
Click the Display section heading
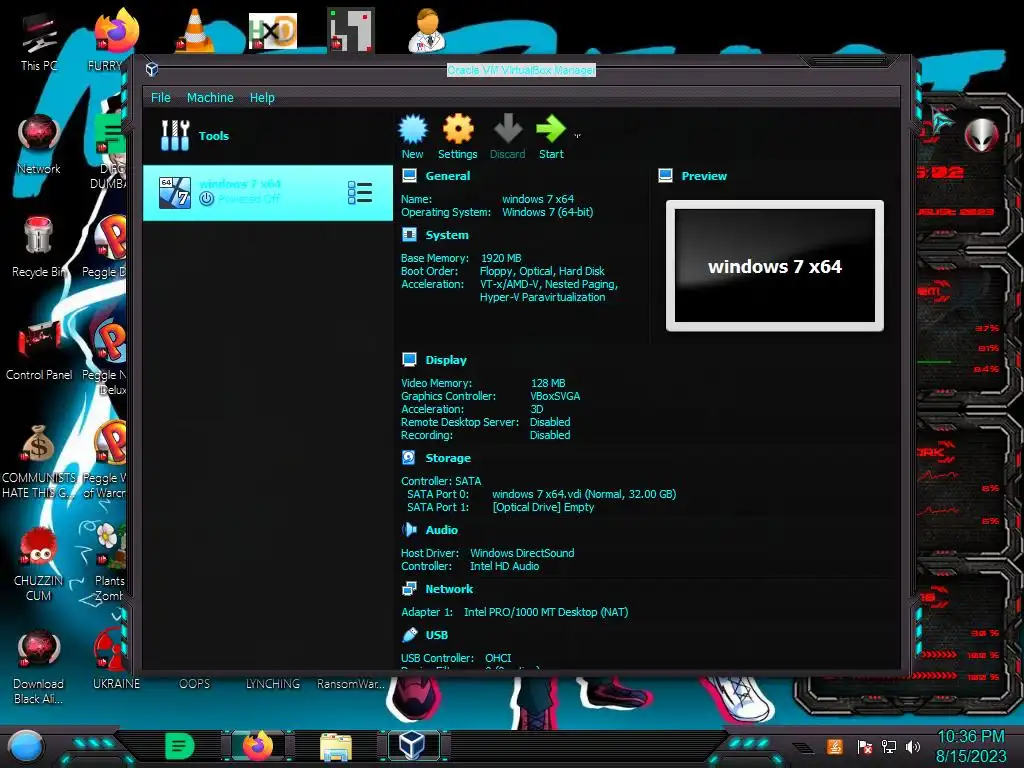(446, 360)
